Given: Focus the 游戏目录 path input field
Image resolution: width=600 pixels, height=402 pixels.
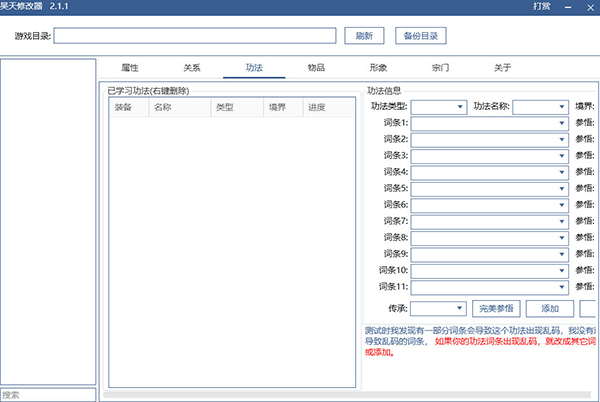Looking at the screenshot, I should click(x=195, y=36).
